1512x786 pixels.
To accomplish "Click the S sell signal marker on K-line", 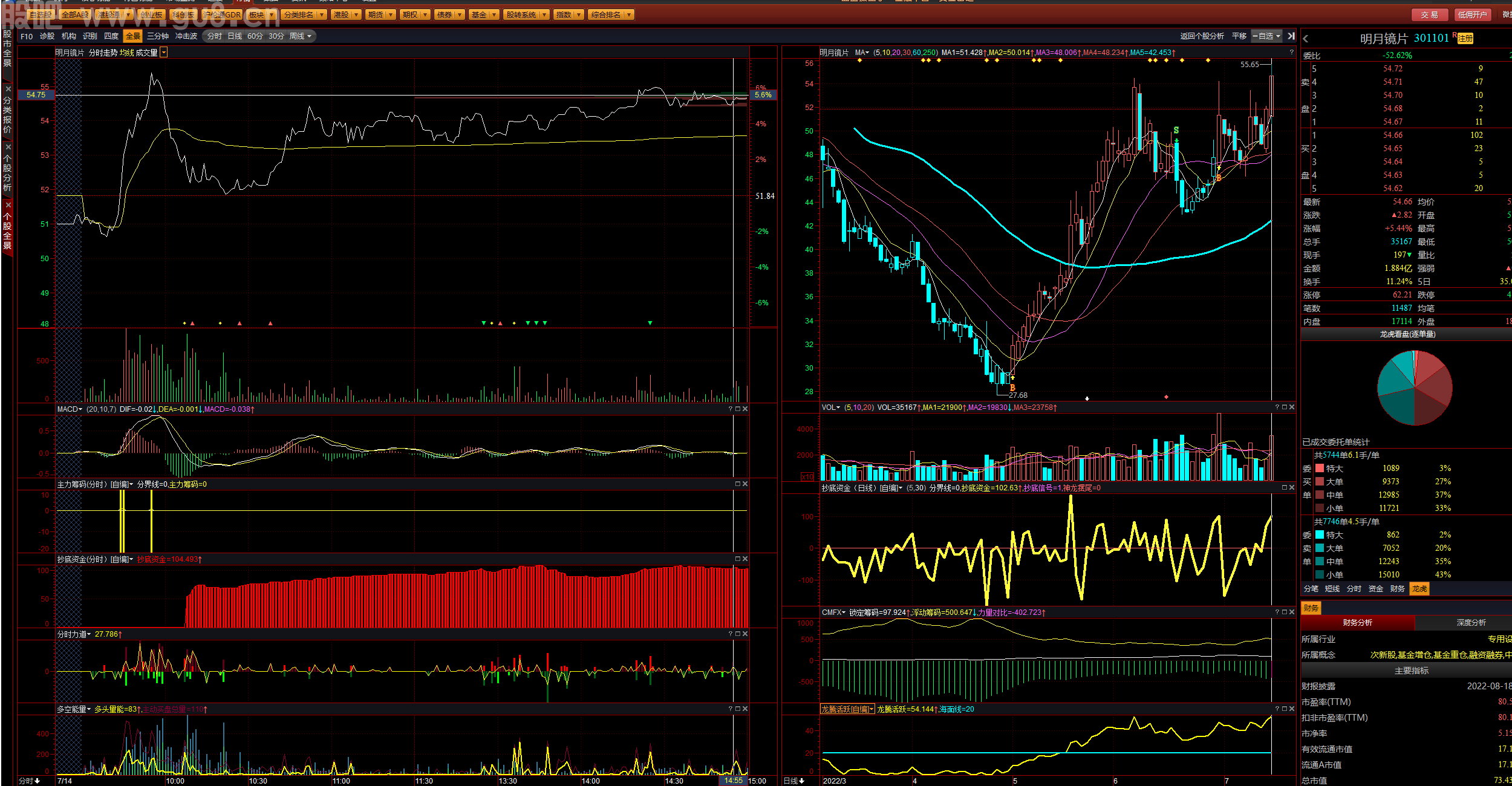I will (x=1176, y=130).
